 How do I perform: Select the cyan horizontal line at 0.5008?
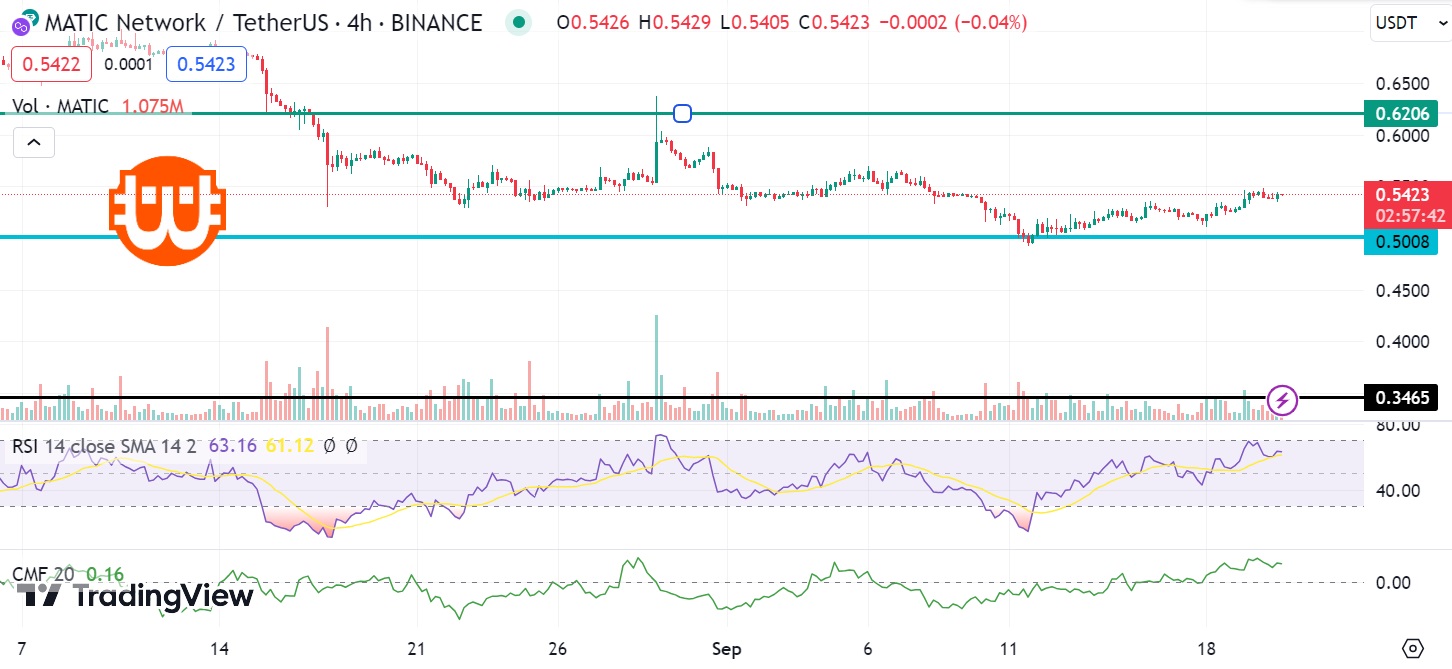680,237
